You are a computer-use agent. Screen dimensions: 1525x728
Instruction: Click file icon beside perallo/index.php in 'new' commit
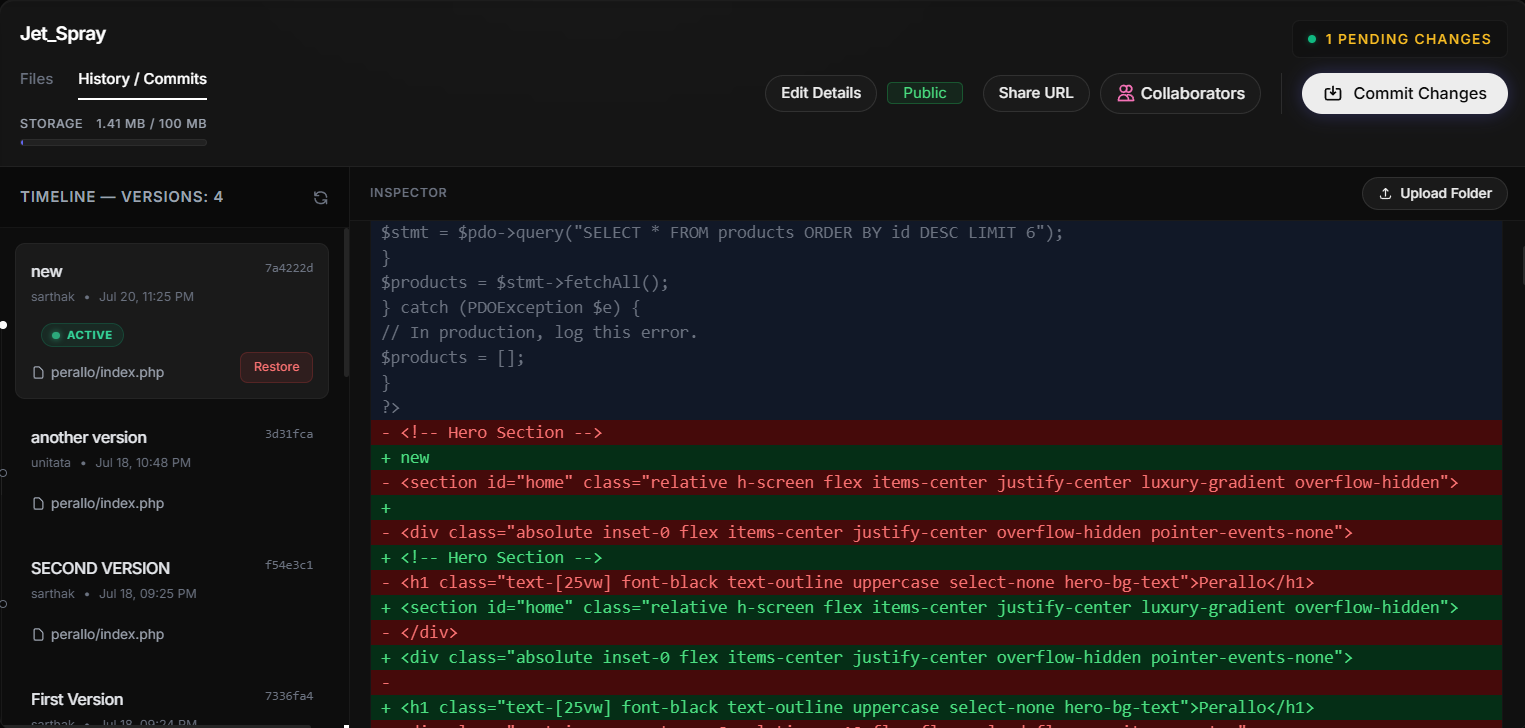coord(39,372)
